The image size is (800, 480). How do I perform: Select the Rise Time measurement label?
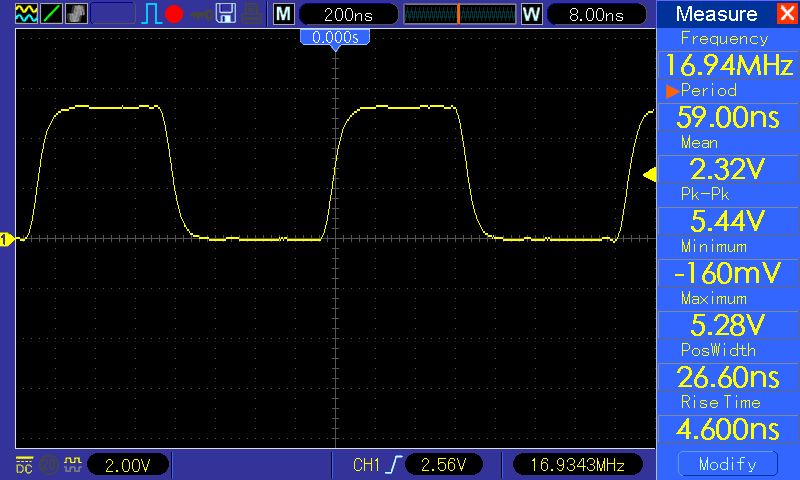pos(720,402)
